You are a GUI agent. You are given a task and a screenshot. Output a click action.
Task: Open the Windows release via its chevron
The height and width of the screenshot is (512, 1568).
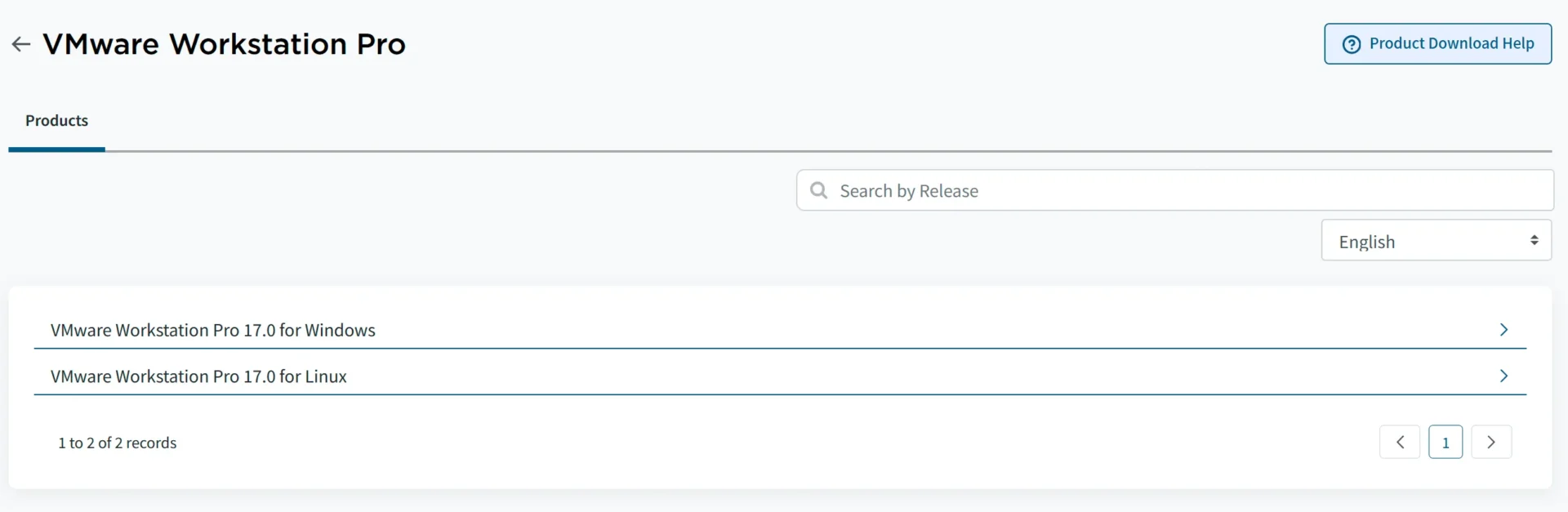pyautogui.click(x=1503, y=329)
